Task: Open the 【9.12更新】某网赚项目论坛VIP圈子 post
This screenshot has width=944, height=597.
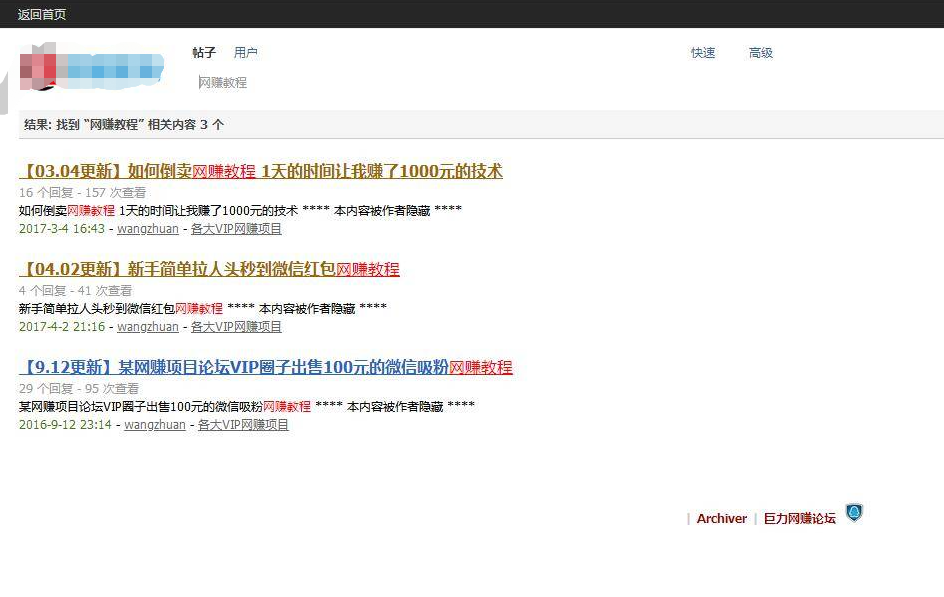Action: pyautogui.click(x=266, y=367)
